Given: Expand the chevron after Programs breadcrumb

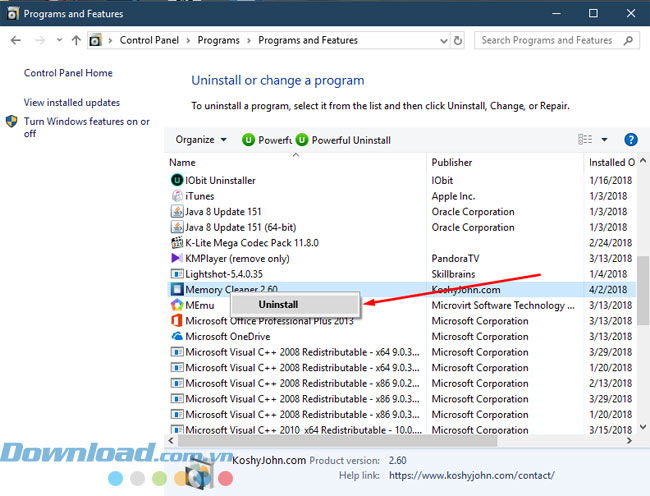Looking at the screenshot, I should click(249, 41).
